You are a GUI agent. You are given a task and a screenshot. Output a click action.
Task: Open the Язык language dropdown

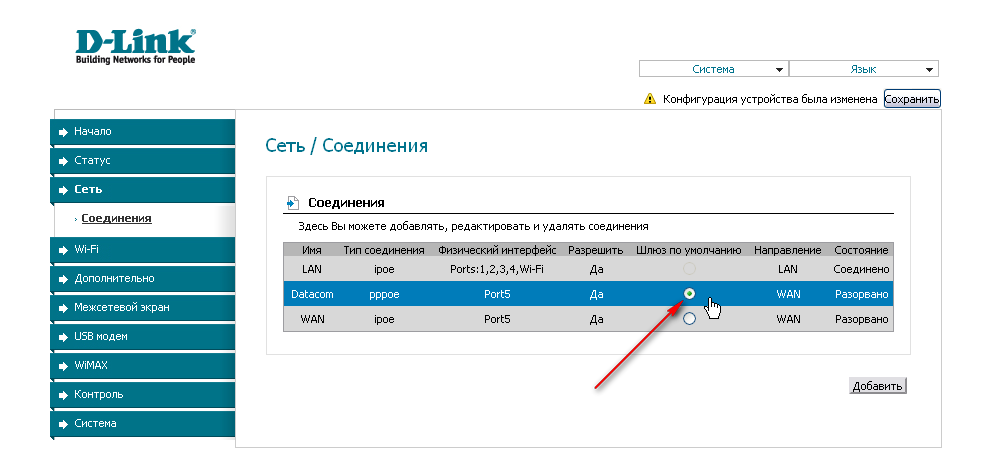[864, 69]
